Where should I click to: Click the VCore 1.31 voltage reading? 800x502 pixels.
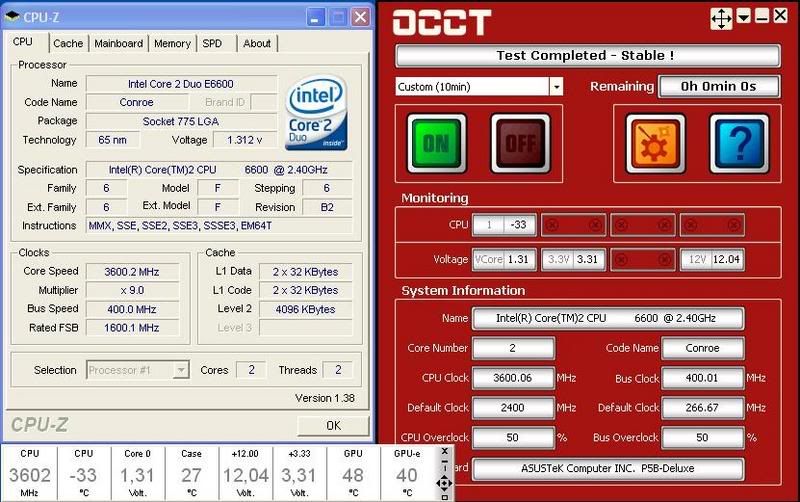point(505,259)
